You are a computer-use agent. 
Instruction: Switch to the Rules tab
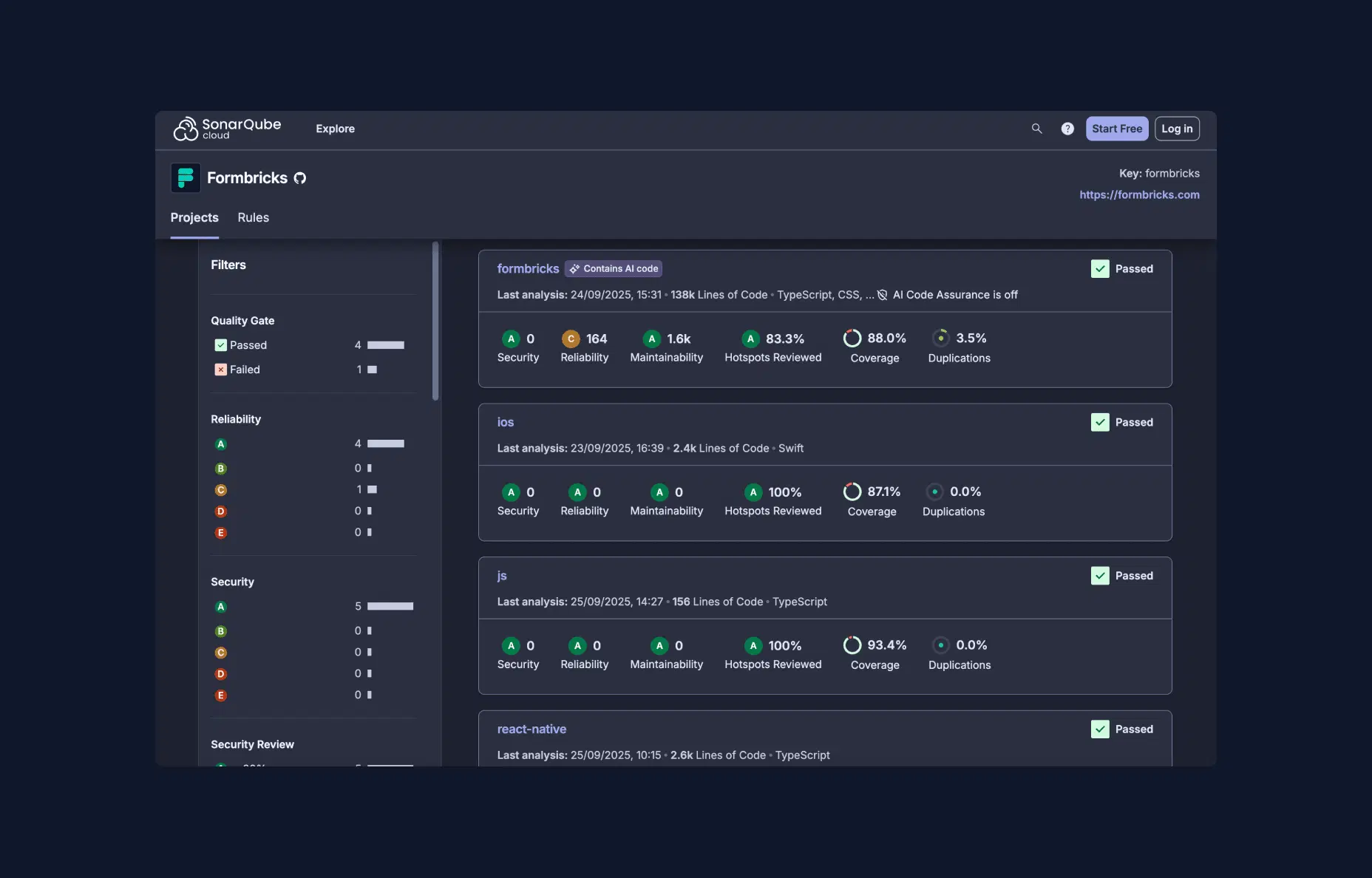(x=253, y=218)
